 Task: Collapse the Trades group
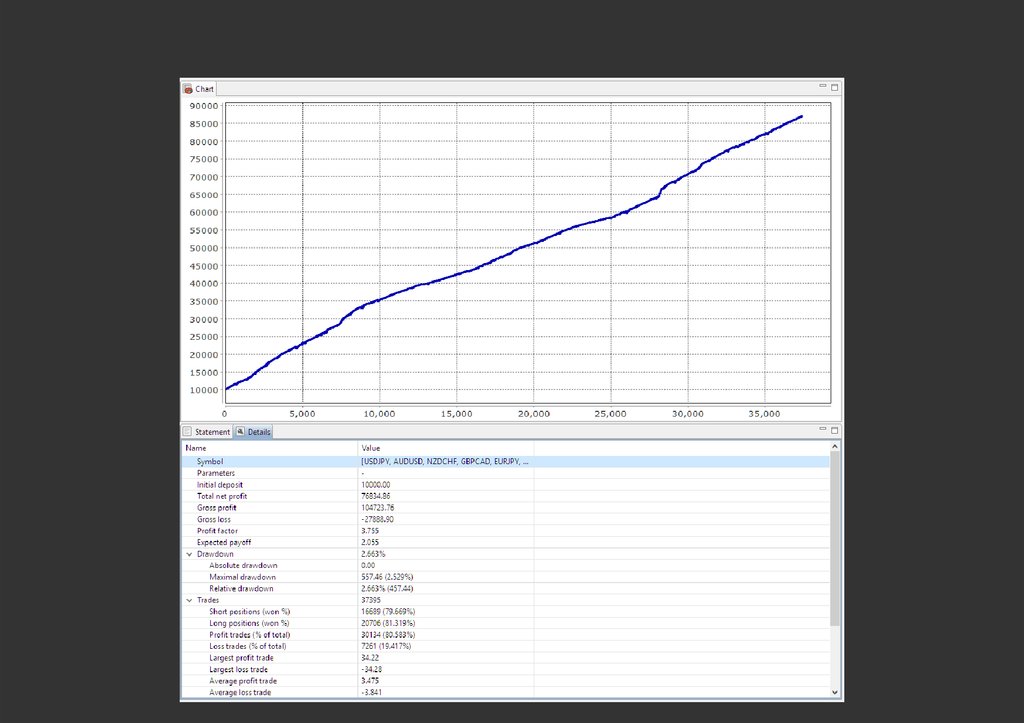point(188,600)
